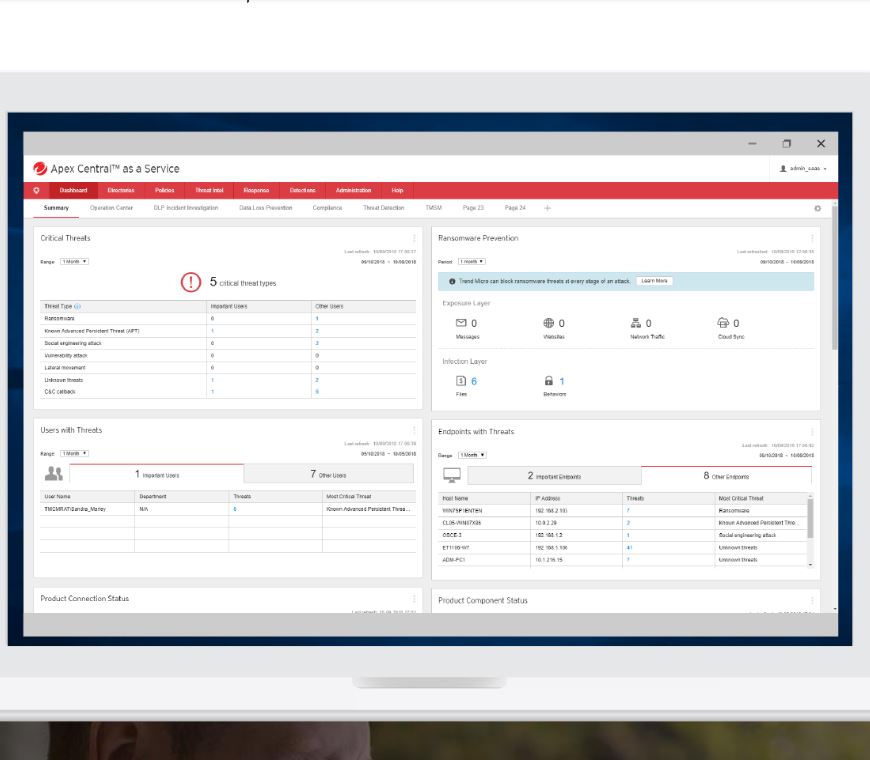This screenshot has width=870, height=760.
Task: Open dashboard settings gear icon
Action: [x=817, y=209]
